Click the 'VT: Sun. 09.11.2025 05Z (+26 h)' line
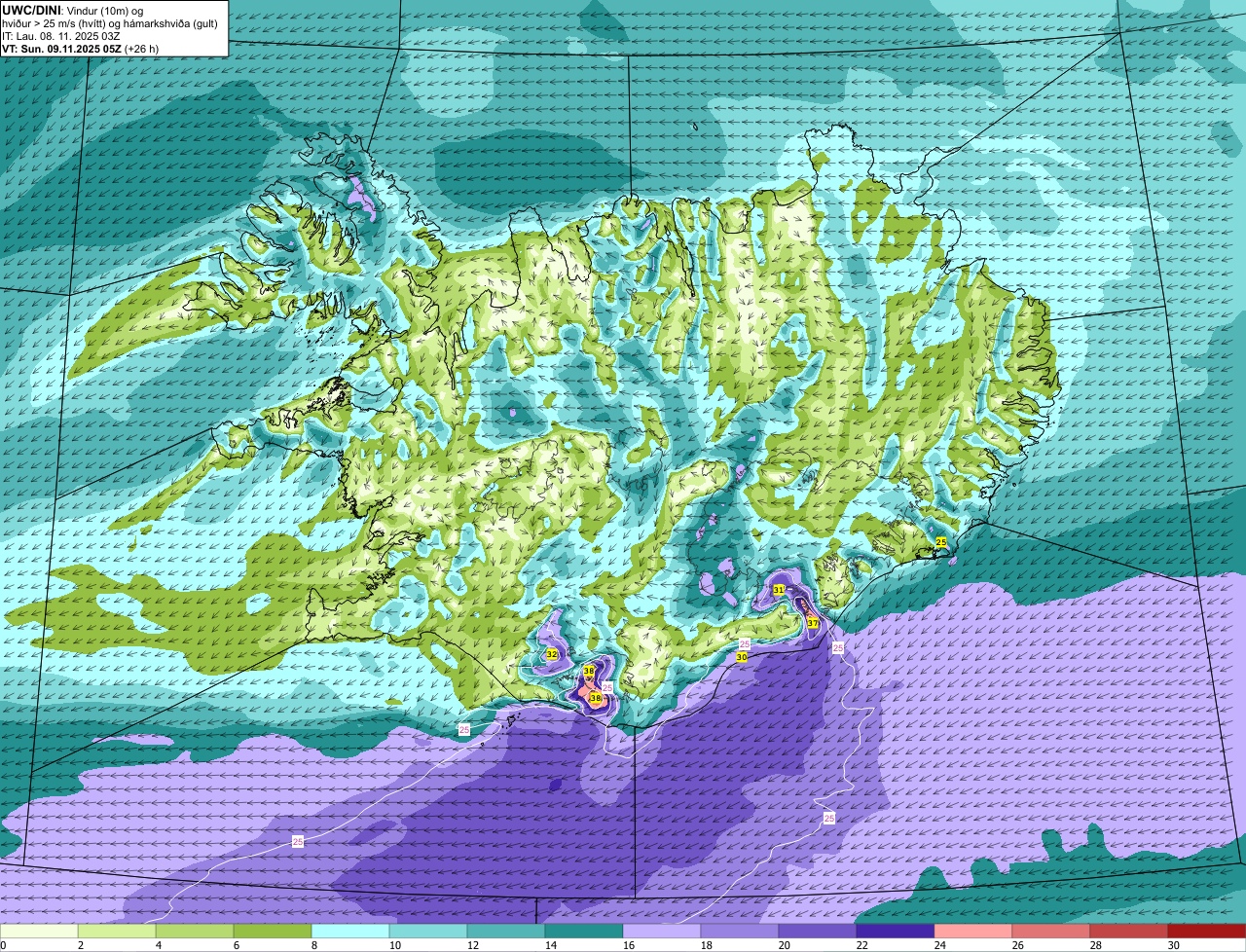This screenshot has width=1246, height=952. (81, 48)
